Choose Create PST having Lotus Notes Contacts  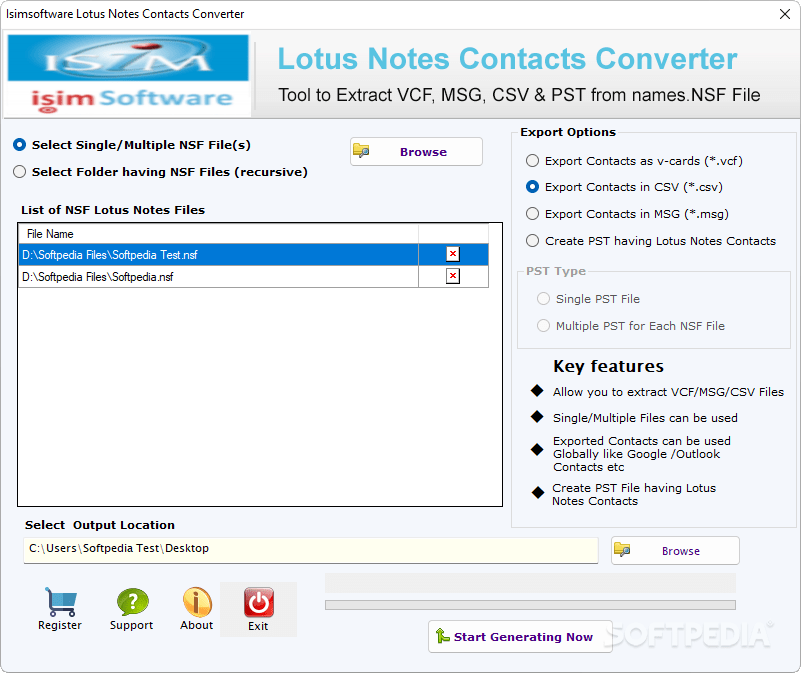click(x=531, y=240)
